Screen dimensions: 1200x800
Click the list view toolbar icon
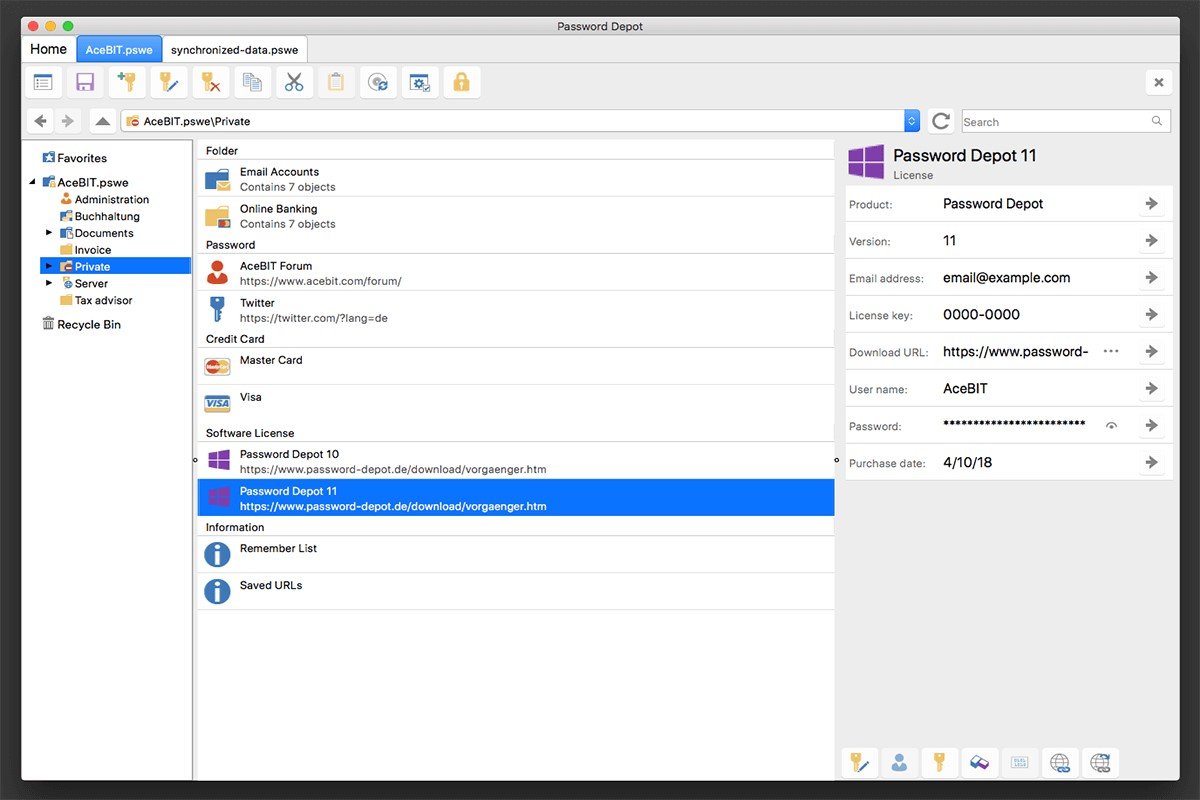point(42,83)
